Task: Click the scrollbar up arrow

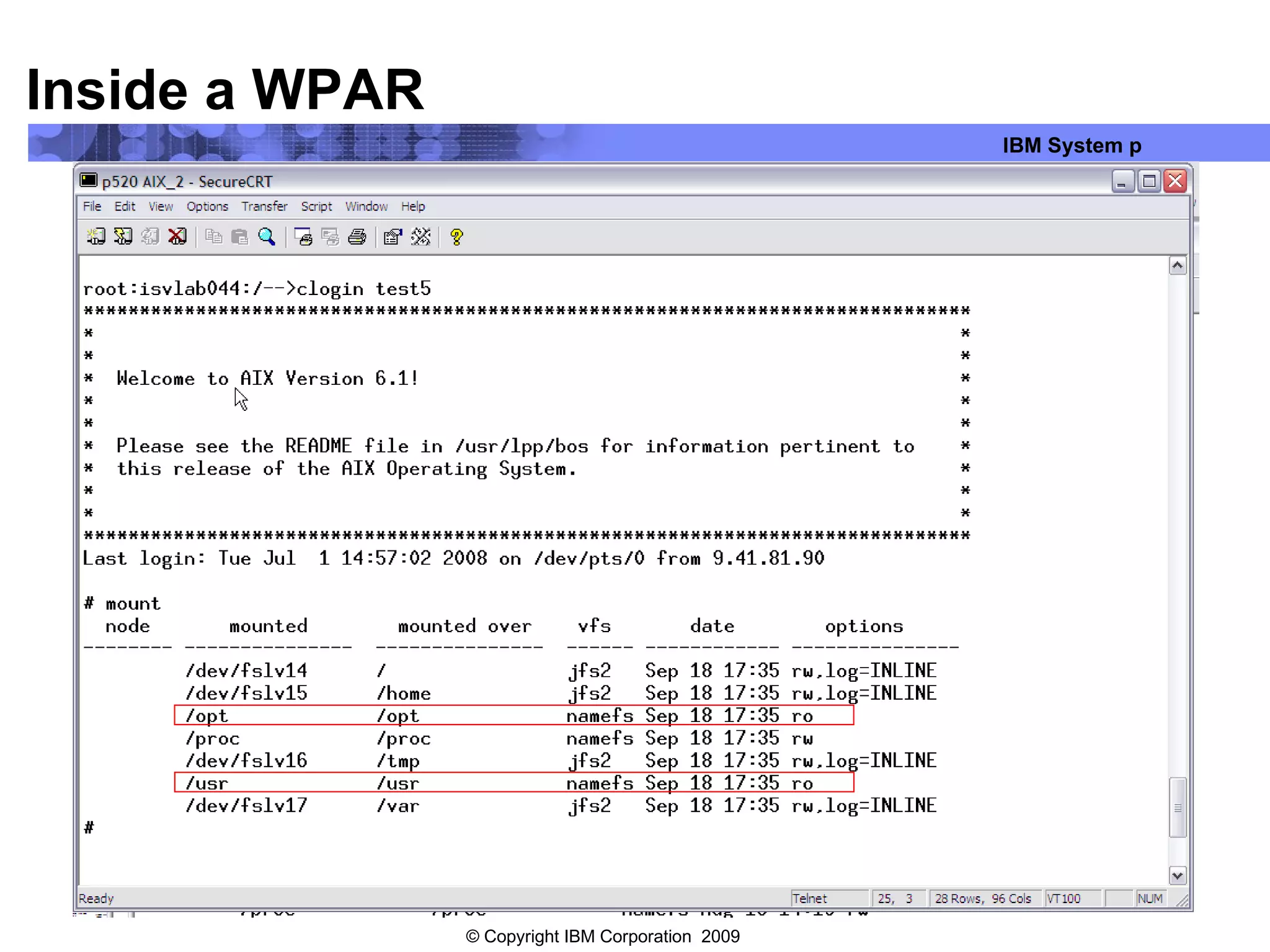Action: 1178,266
